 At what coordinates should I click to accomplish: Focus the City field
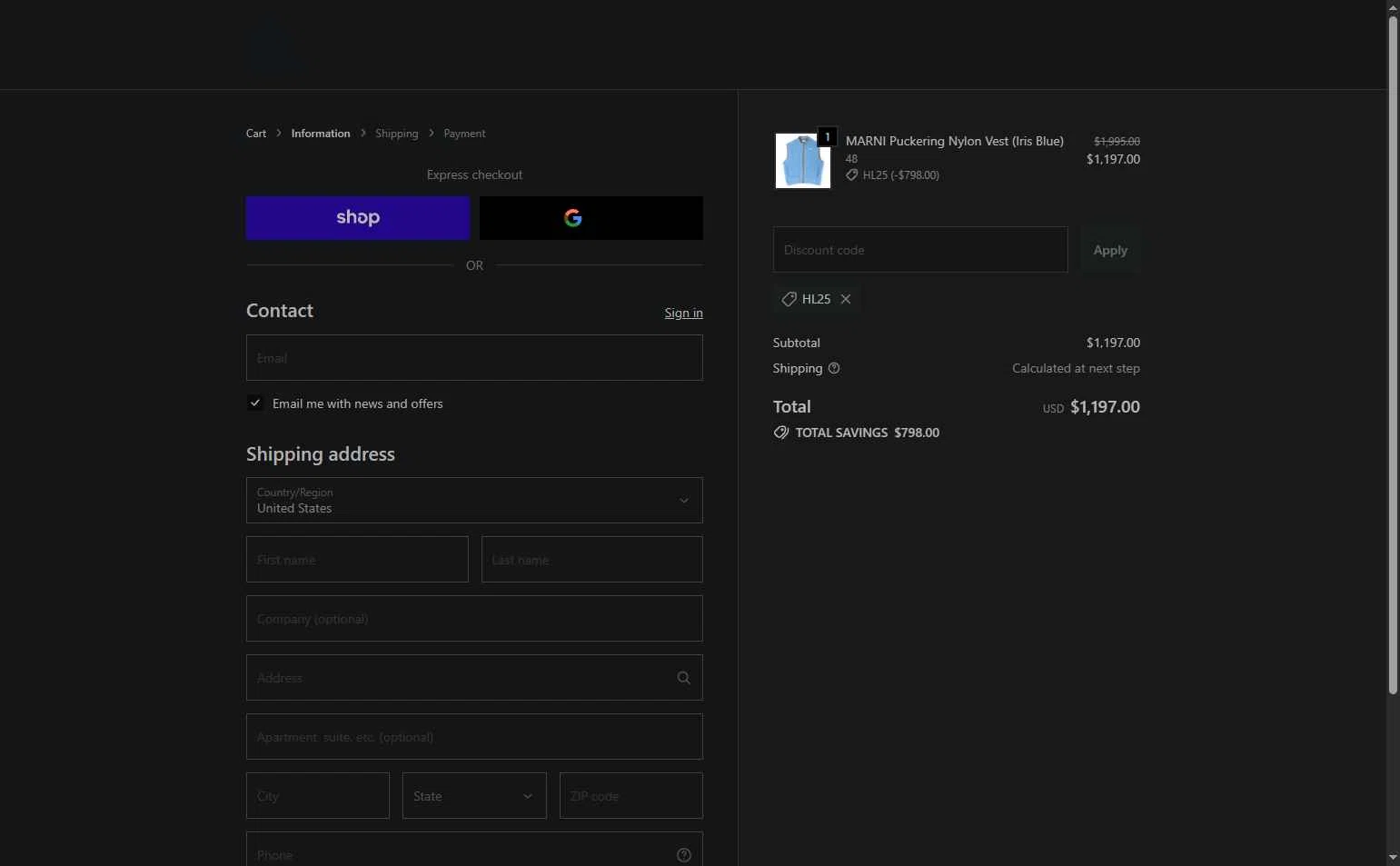point(318,796)
